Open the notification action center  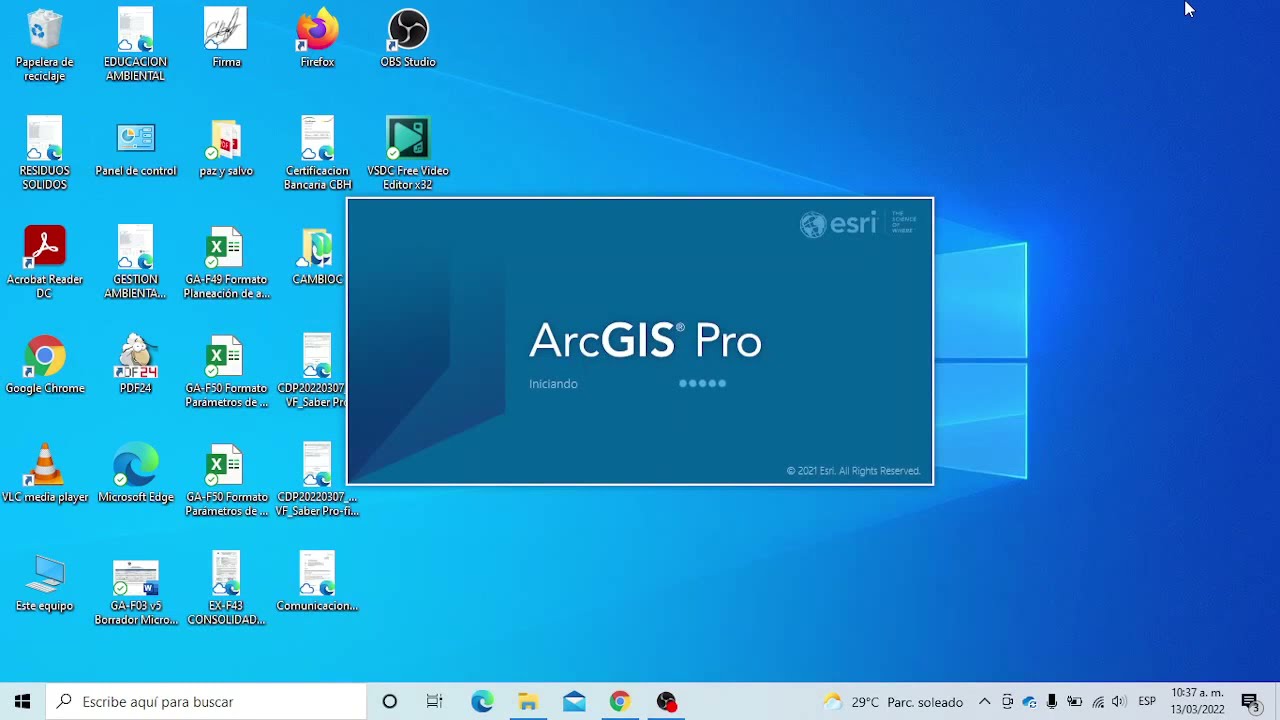[x=1250, y=702]
